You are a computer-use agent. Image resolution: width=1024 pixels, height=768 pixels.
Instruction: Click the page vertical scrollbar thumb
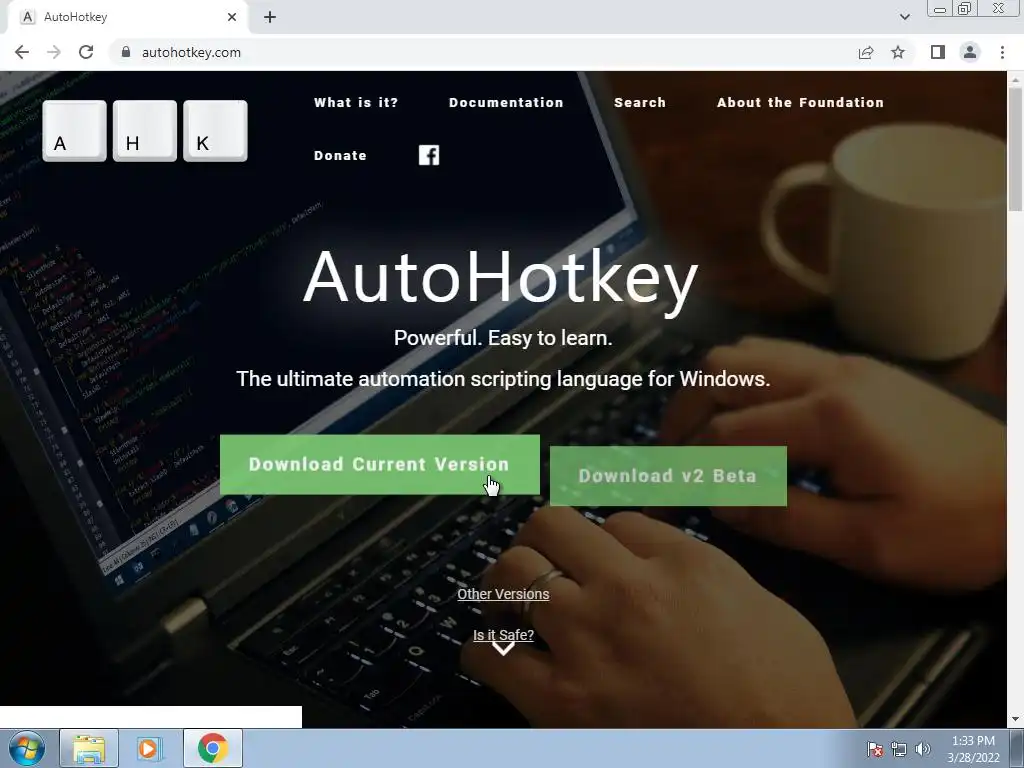1015,150
